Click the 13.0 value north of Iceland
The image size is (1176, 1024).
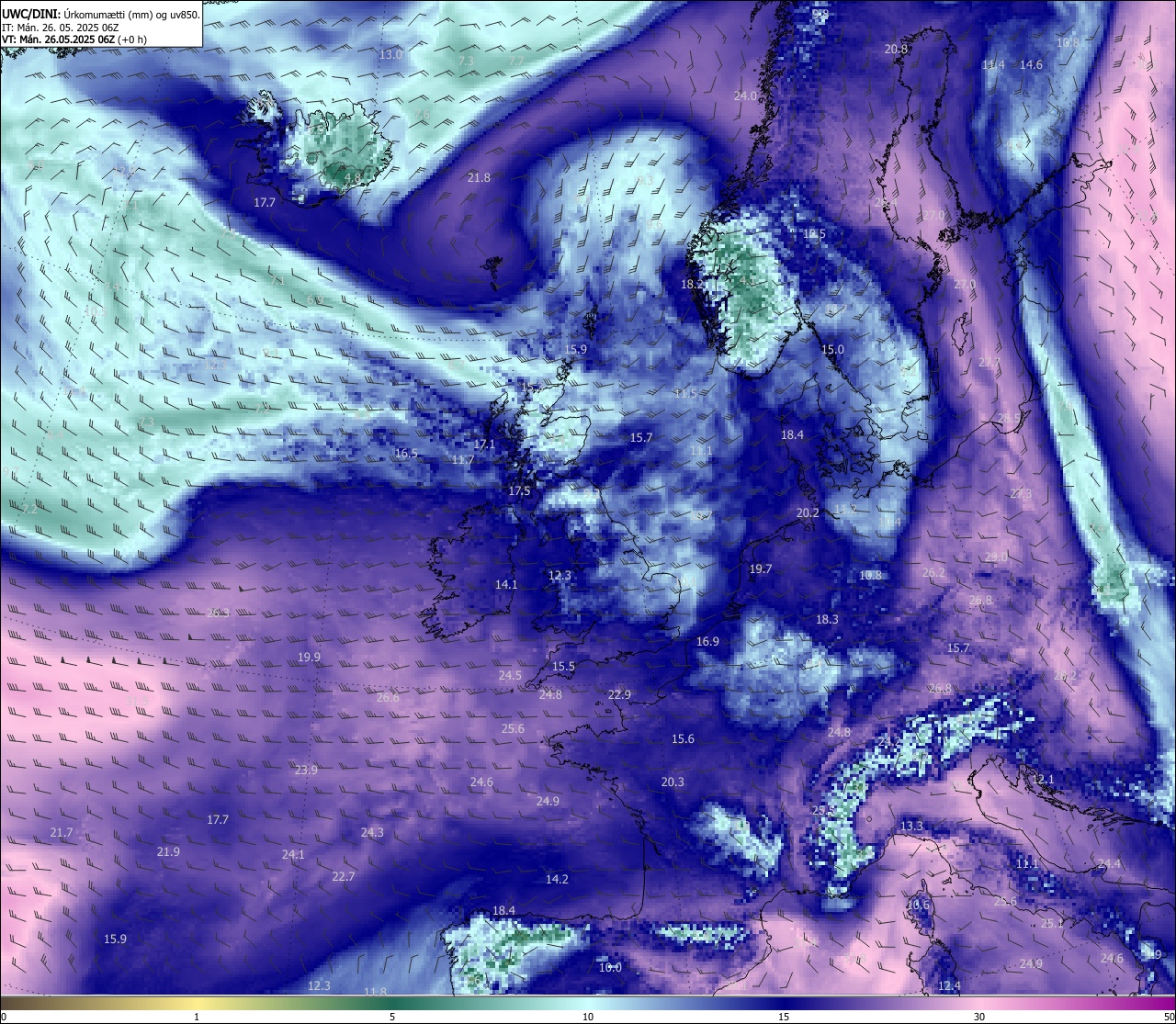[x=390, y=54]
